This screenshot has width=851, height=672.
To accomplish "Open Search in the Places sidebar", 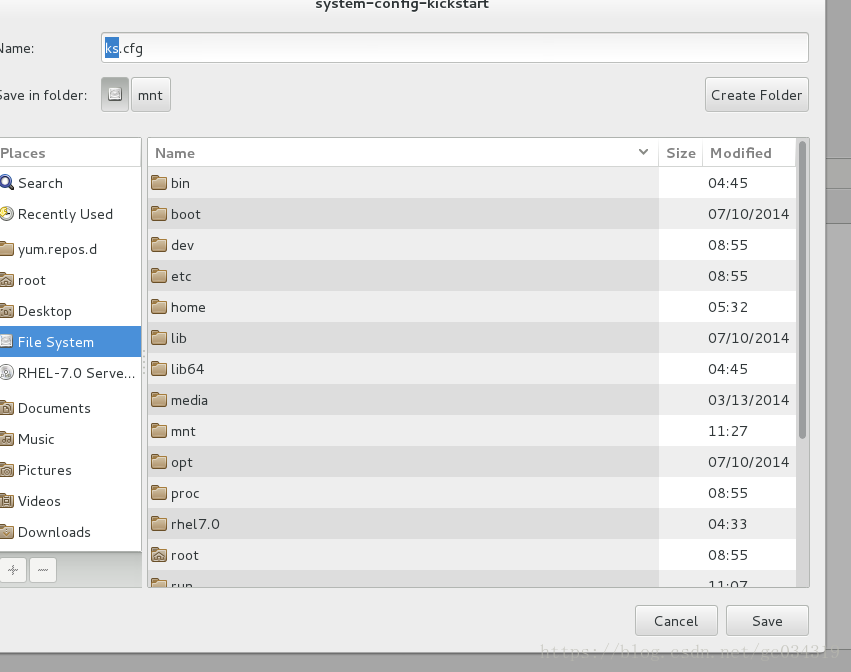I will click(40, 183).
